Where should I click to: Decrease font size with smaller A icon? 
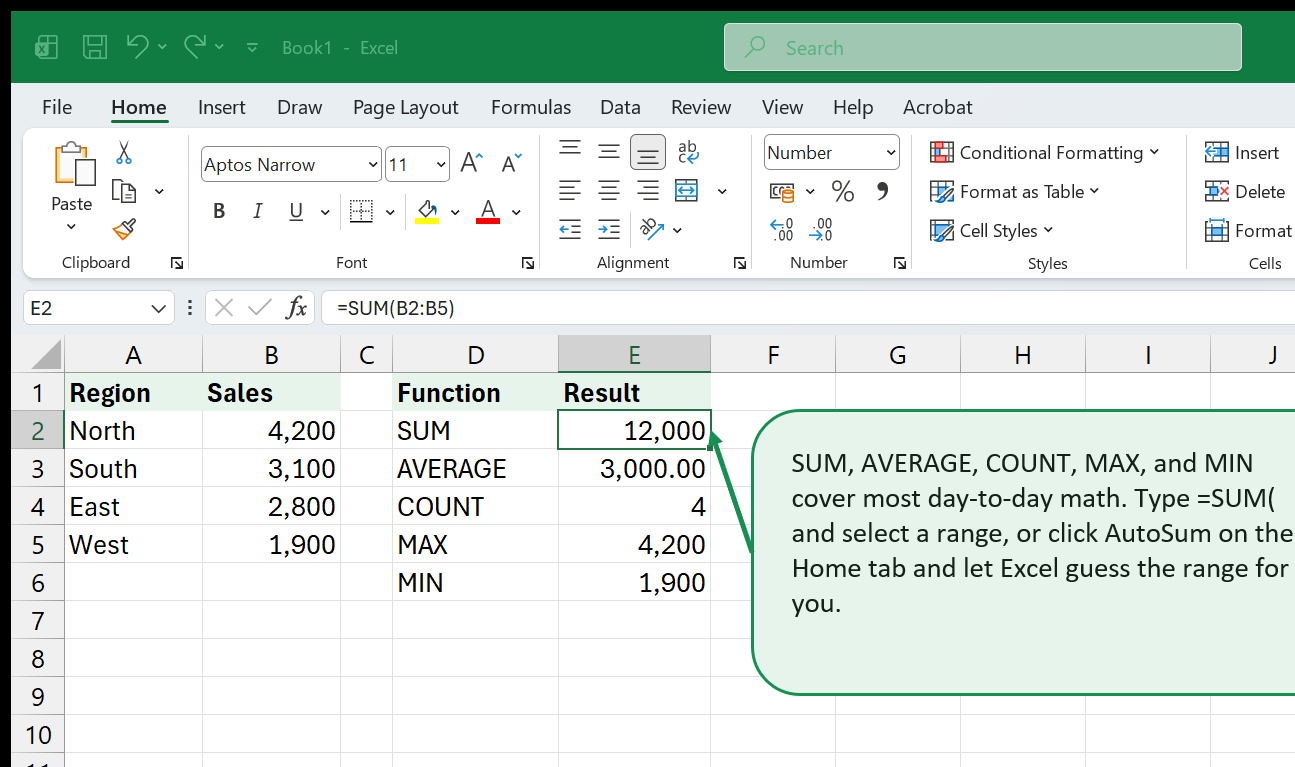point(511,164)
